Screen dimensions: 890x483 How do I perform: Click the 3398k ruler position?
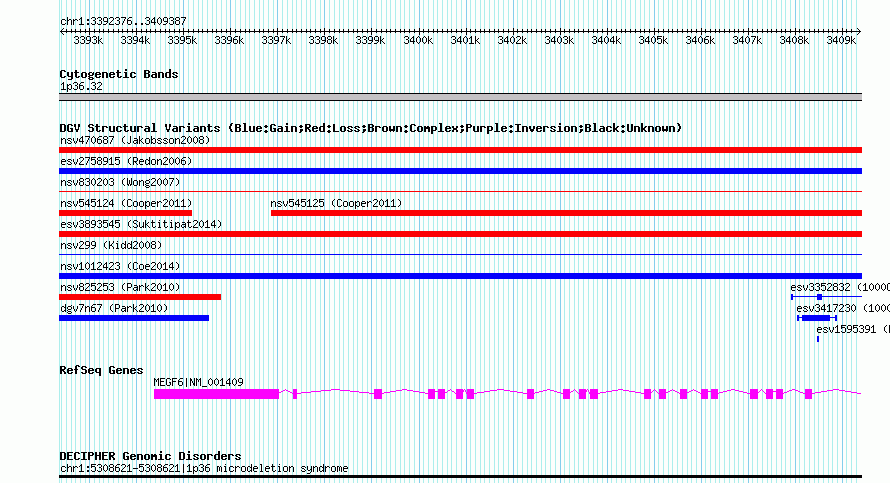click(324, 40)
